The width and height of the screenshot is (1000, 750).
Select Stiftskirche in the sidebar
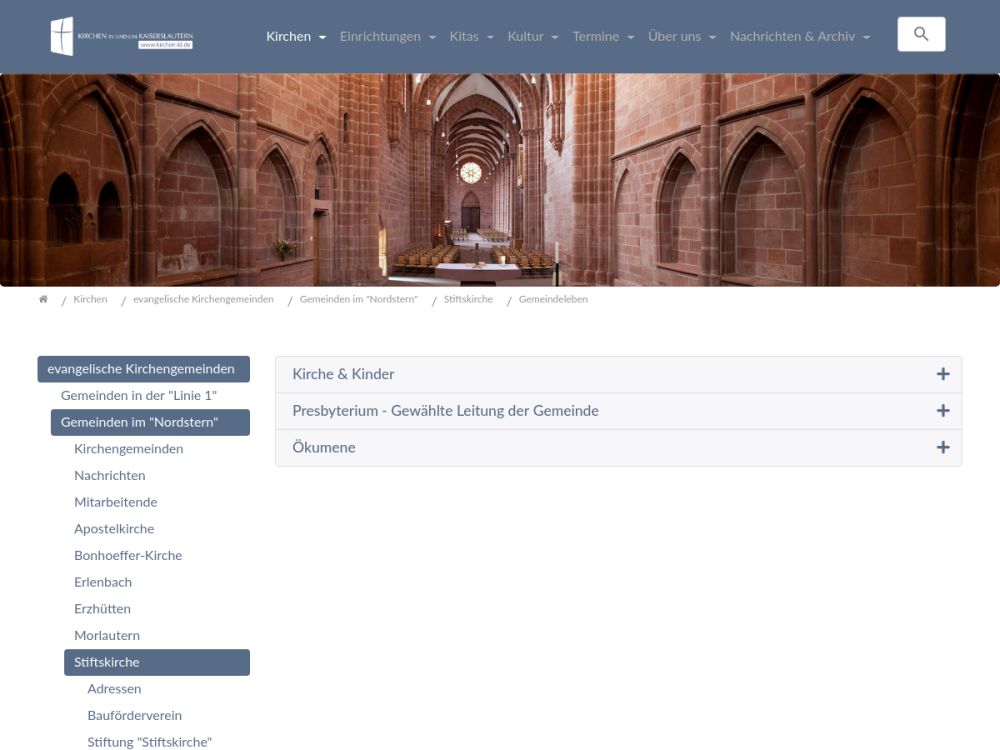coord(106,662)
